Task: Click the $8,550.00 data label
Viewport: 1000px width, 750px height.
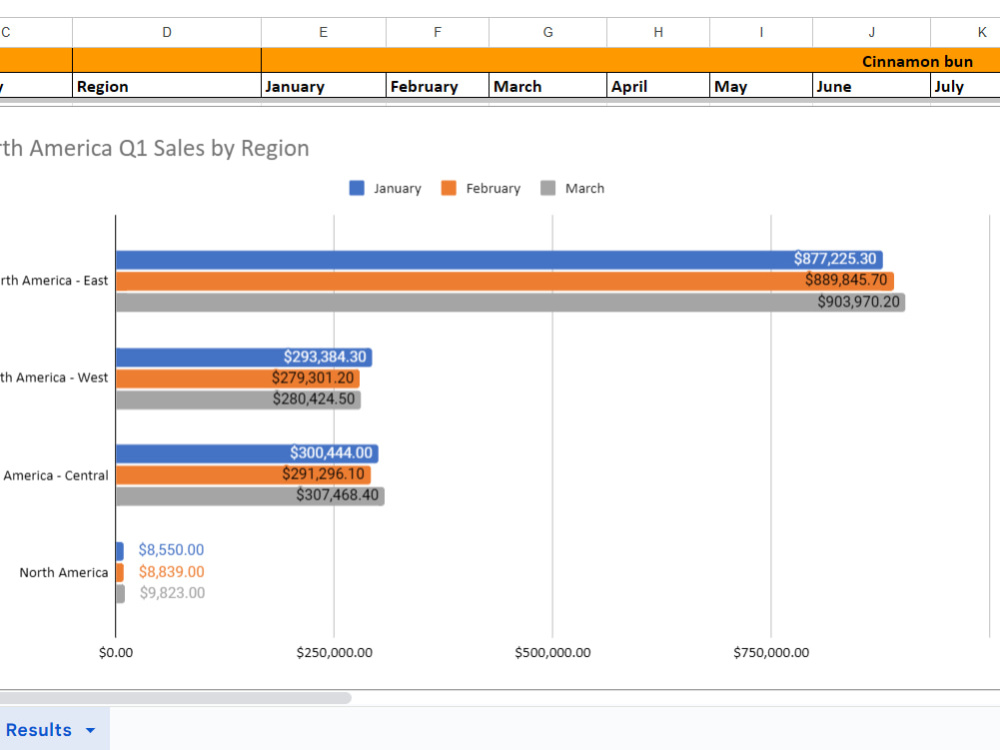Action: (x=171, y=550)
